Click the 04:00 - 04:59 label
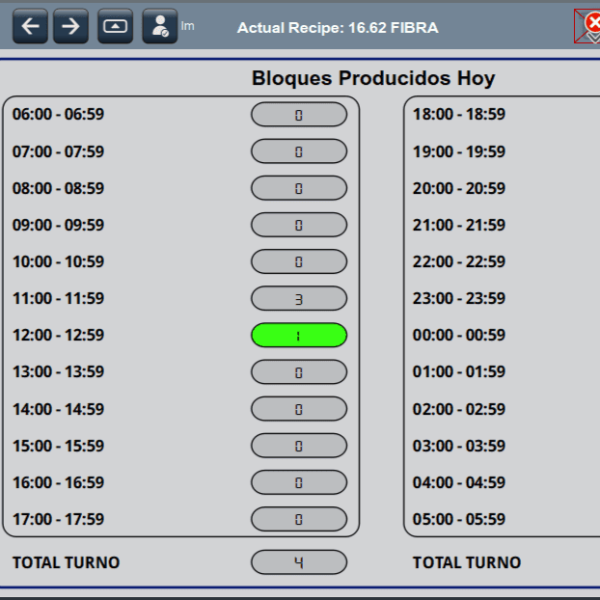600x600 pixels. (459, 483)
